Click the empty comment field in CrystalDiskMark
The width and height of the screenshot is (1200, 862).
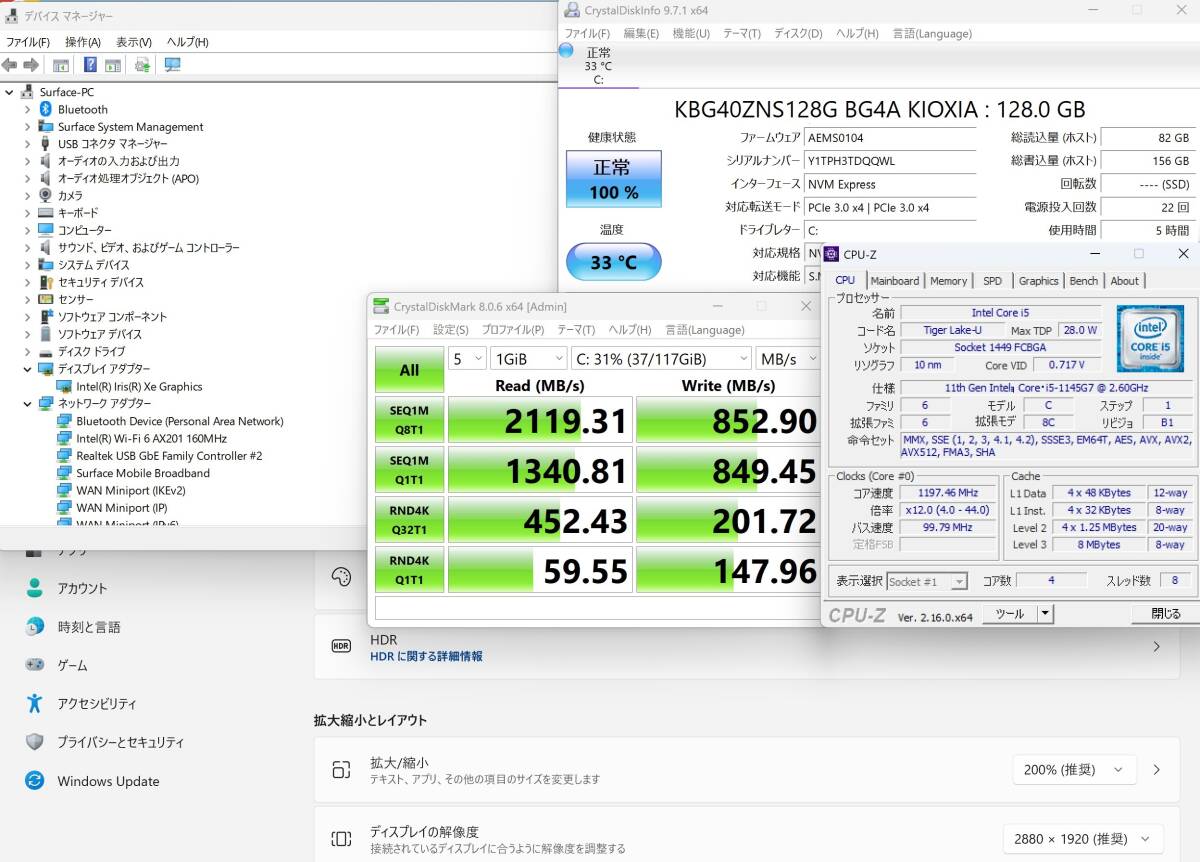tap(595, 608)
